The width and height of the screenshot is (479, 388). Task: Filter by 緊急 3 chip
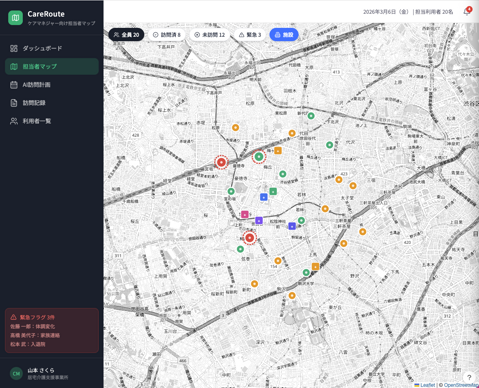pyautogui.click(x=250, y=35)
